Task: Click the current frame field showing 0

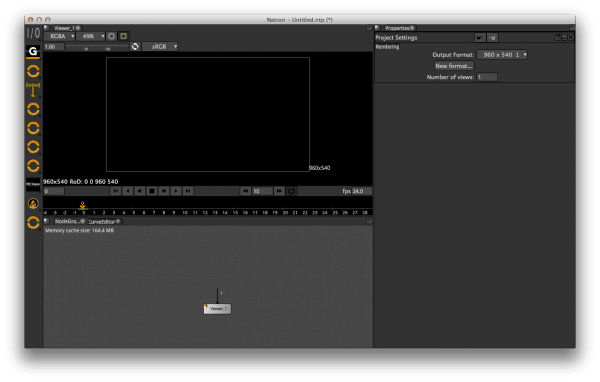Action: 54,191
